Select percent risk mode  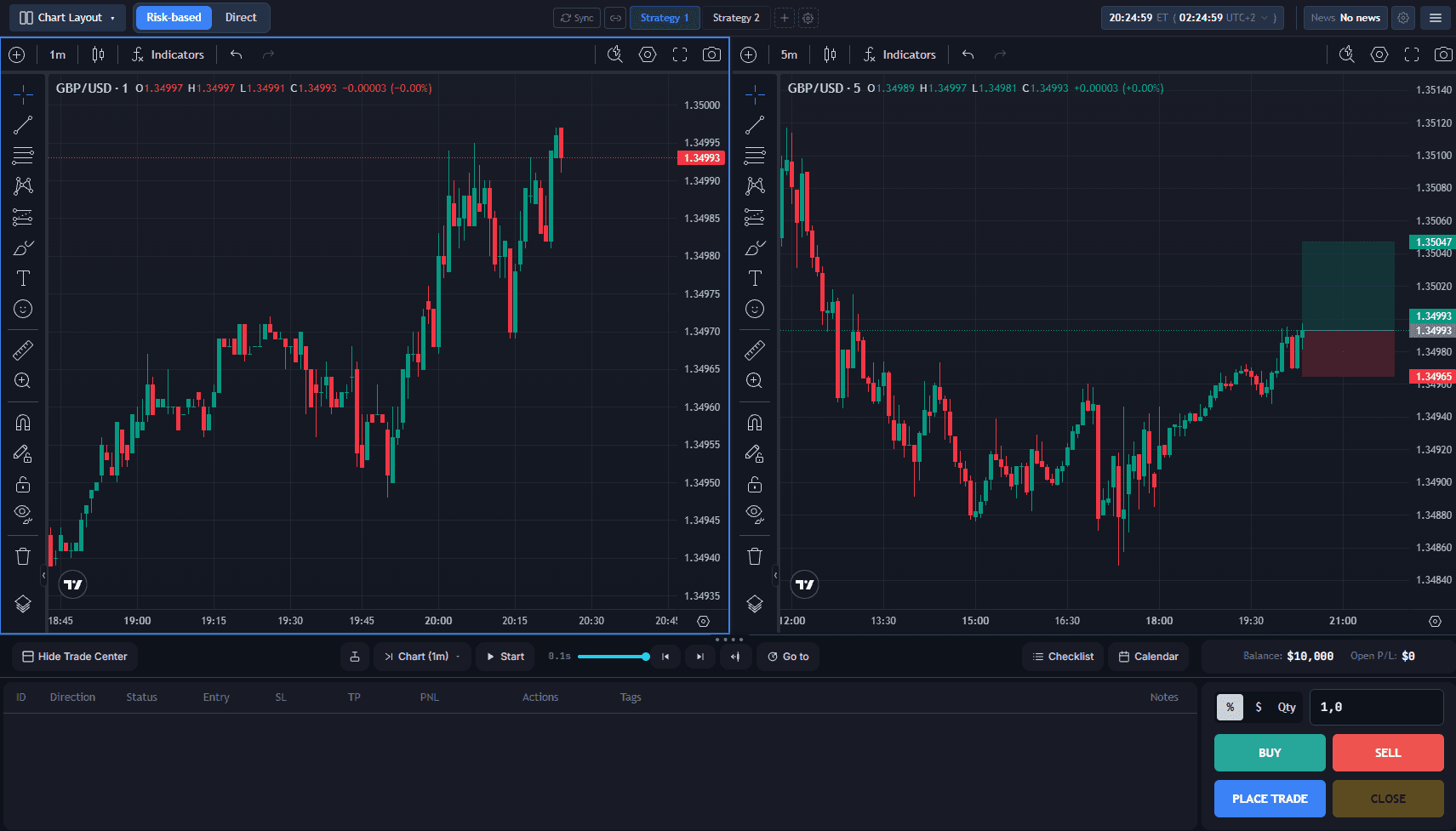pos(1230,708)
